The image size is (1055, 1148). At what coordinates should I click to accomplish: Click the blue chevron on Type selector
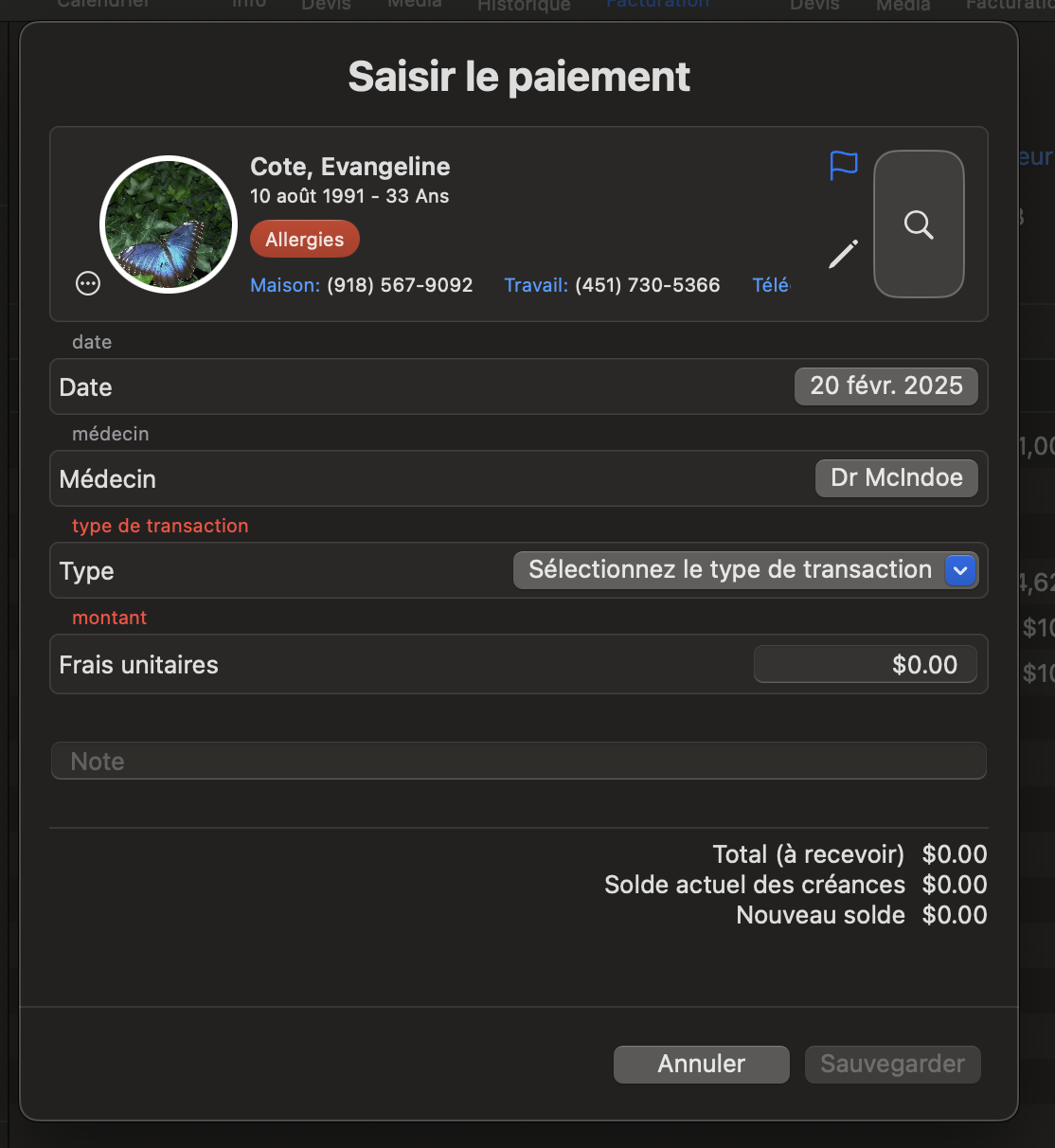tap(960, 570)
